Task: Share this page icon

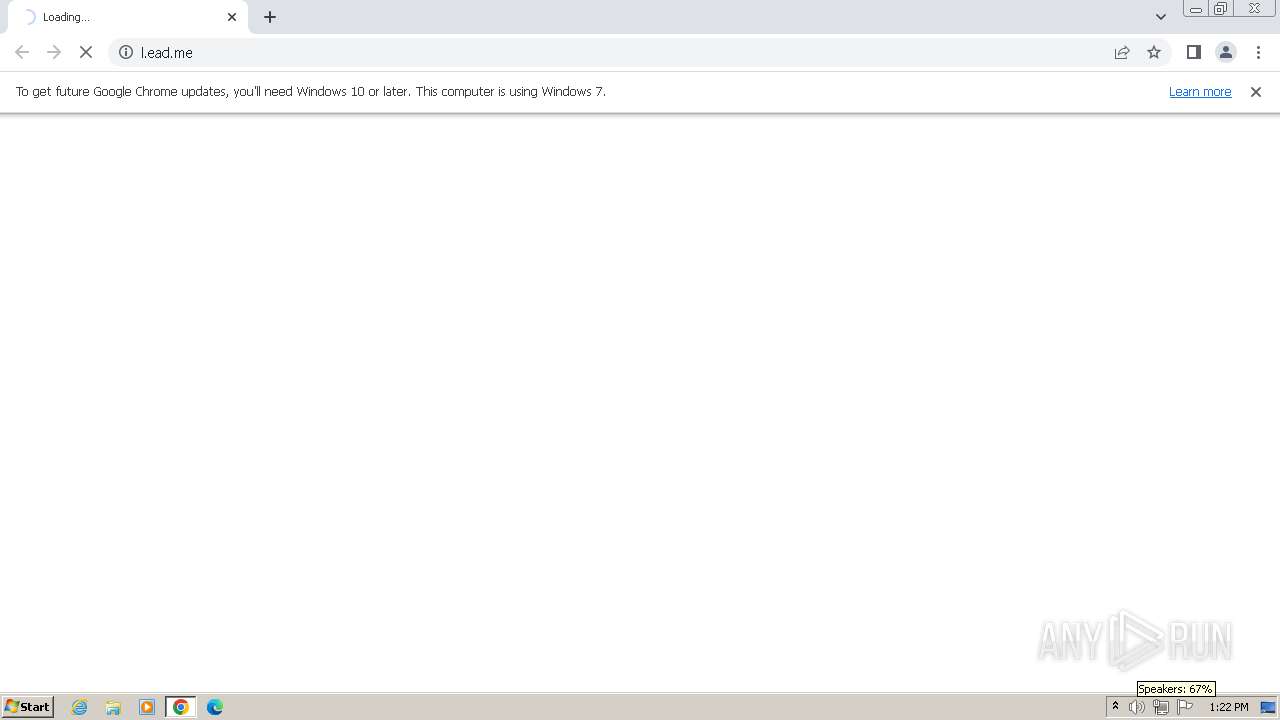Action: click(1122, 52)
